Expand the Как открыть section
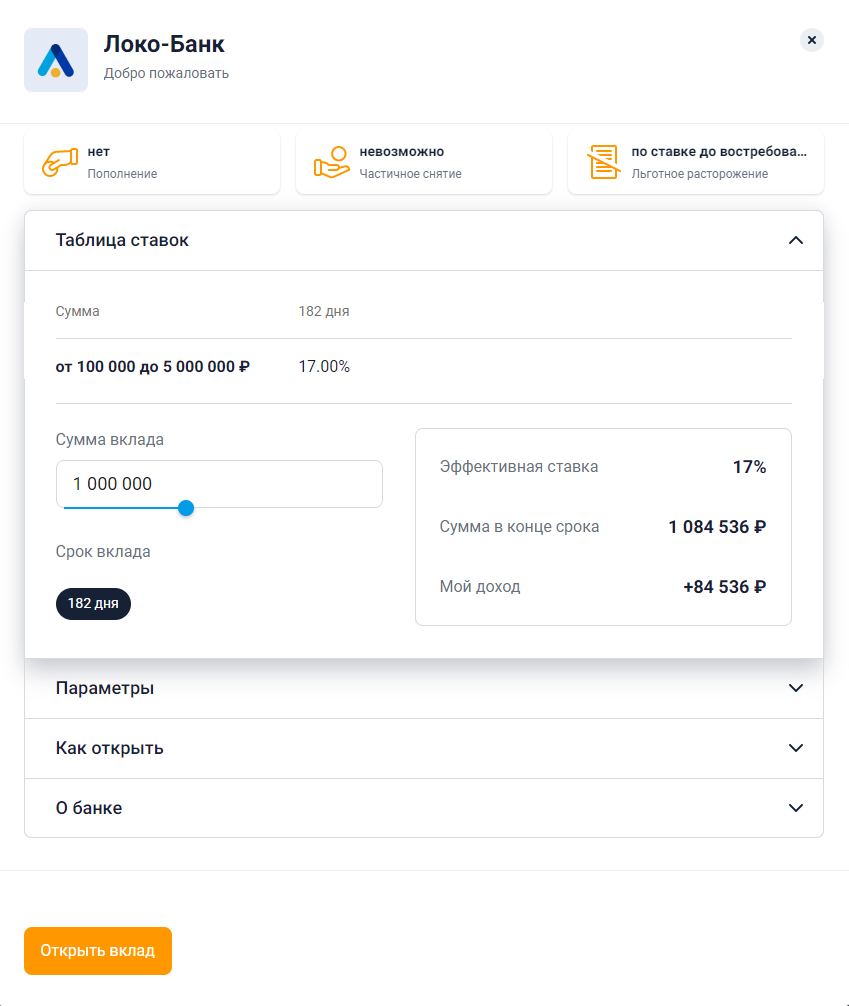This screenshot has width=849, height=1006. [796, 748]
